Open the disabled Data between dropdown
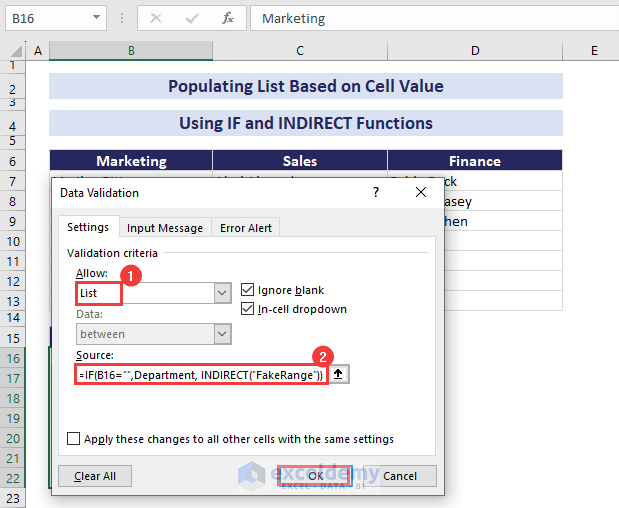619x508 pixels. tap(222, 334)
